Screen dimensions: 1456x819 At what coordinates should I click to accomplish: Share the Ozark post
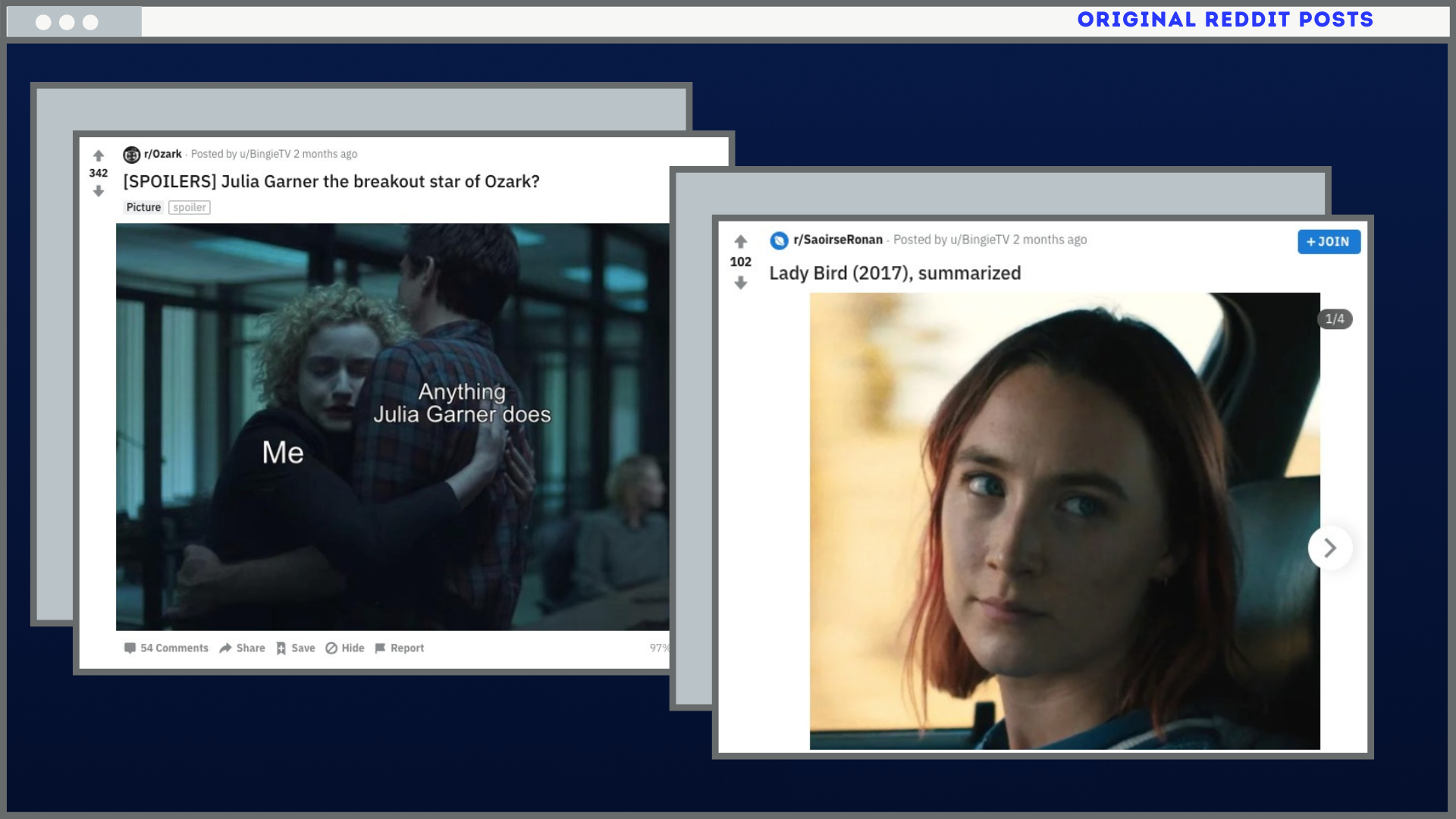(242, 648)
